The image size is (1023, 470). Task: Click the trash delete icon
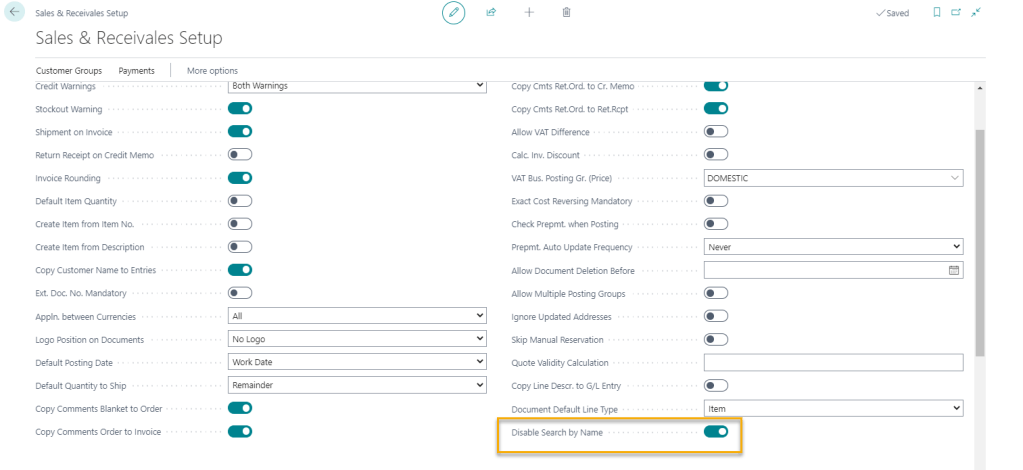coord(566,13)
